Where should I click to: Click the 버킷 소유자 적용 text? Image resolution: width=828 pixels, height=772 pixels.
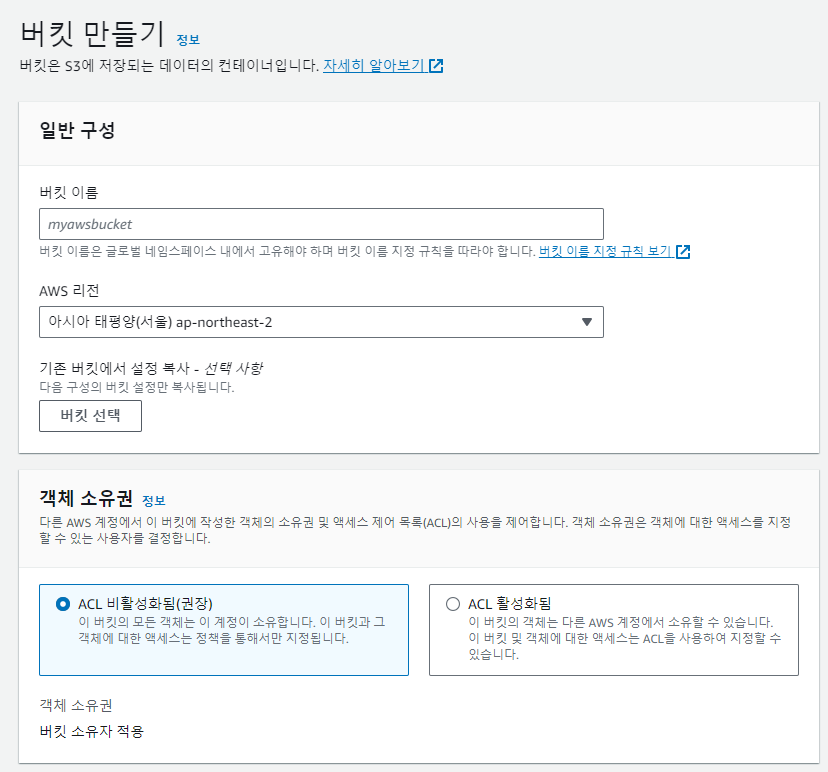pos(91,731)
